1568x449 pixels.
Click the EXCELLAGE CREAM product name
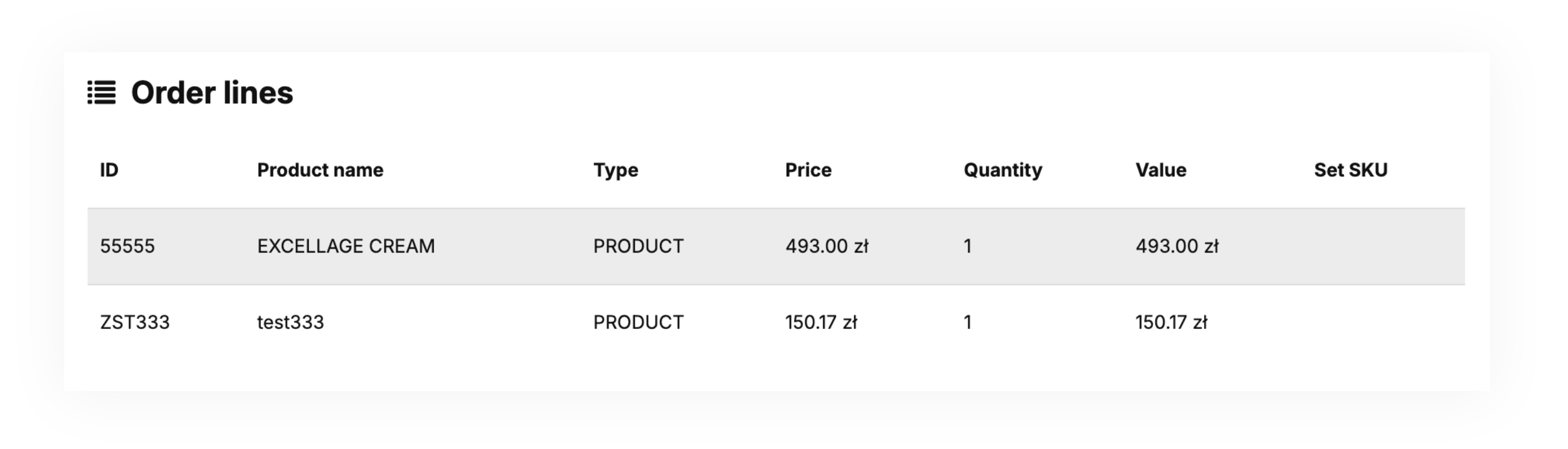(x=346, y=246)
